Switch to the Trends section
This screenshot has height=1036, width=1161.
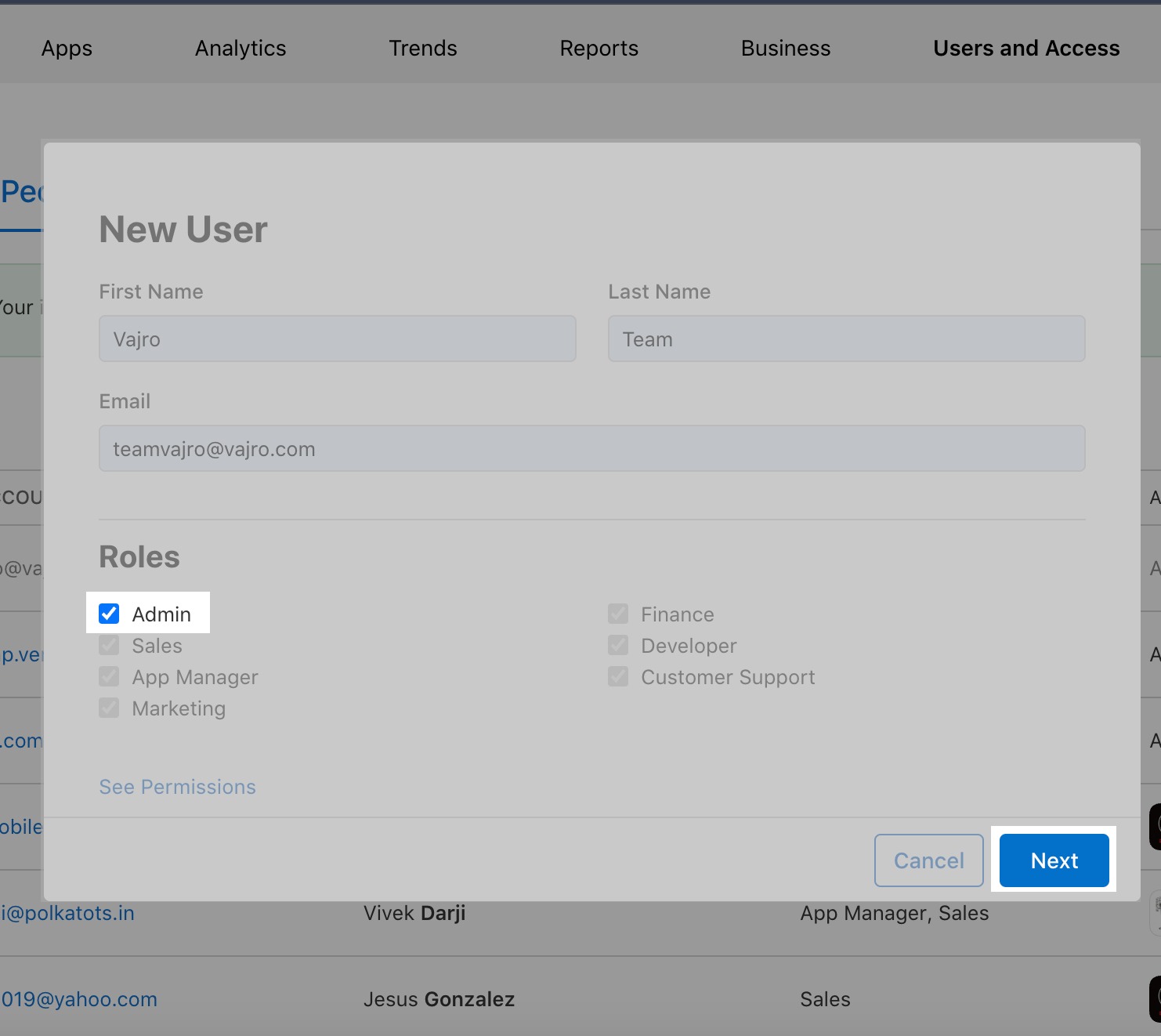pos(423,49)
